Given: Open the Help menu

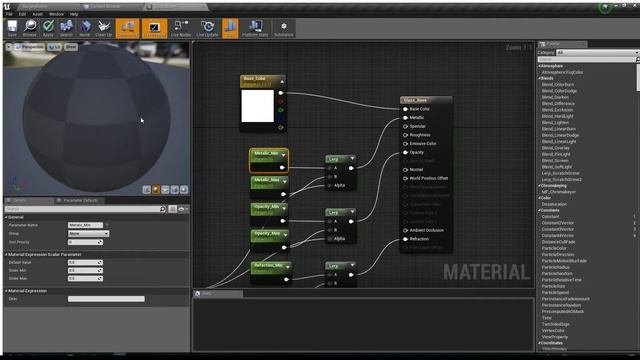Looking at the screenshot, I should 74,14.
